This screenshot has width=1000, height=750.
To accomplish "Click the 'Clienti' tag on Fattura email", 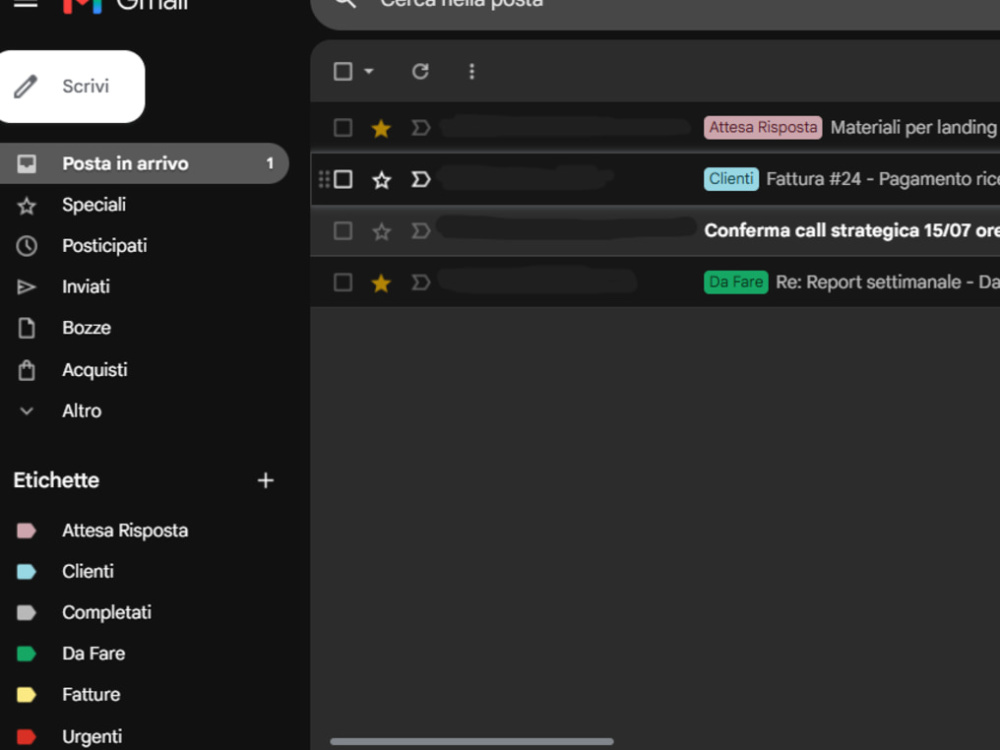I will pyautogui.click(x=731, y=179).
